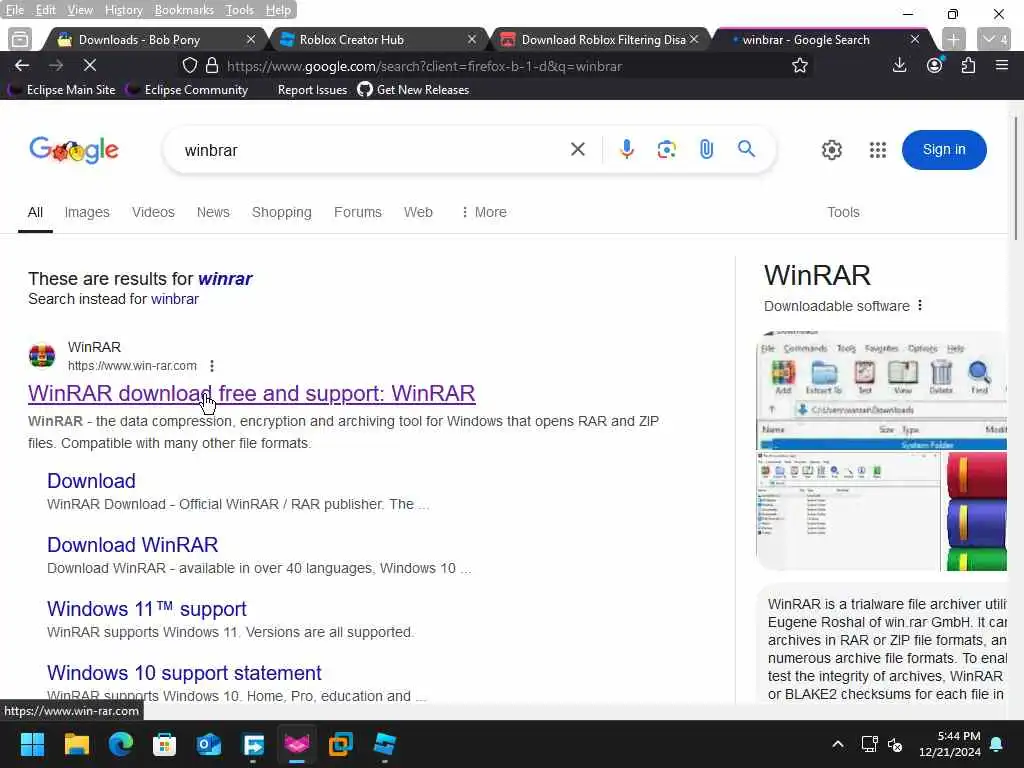Open Eclipse Community bookmark

click(187, 90)
